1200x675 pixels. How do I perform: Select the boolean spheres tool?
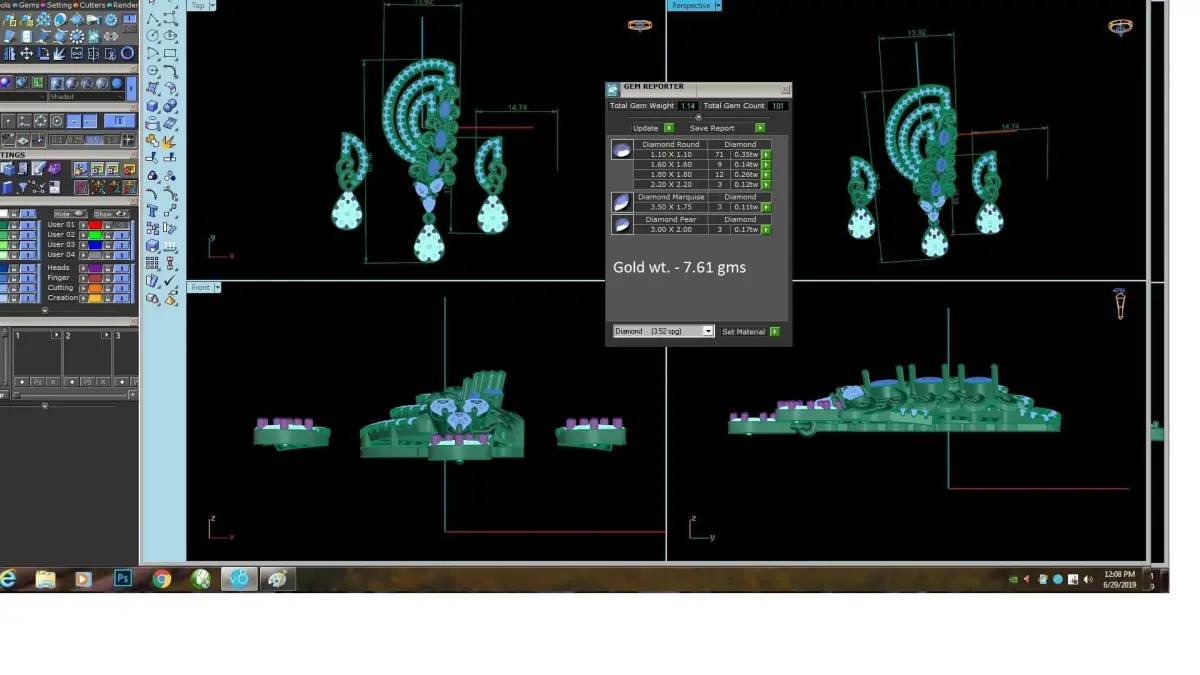(x=170, y=105)
